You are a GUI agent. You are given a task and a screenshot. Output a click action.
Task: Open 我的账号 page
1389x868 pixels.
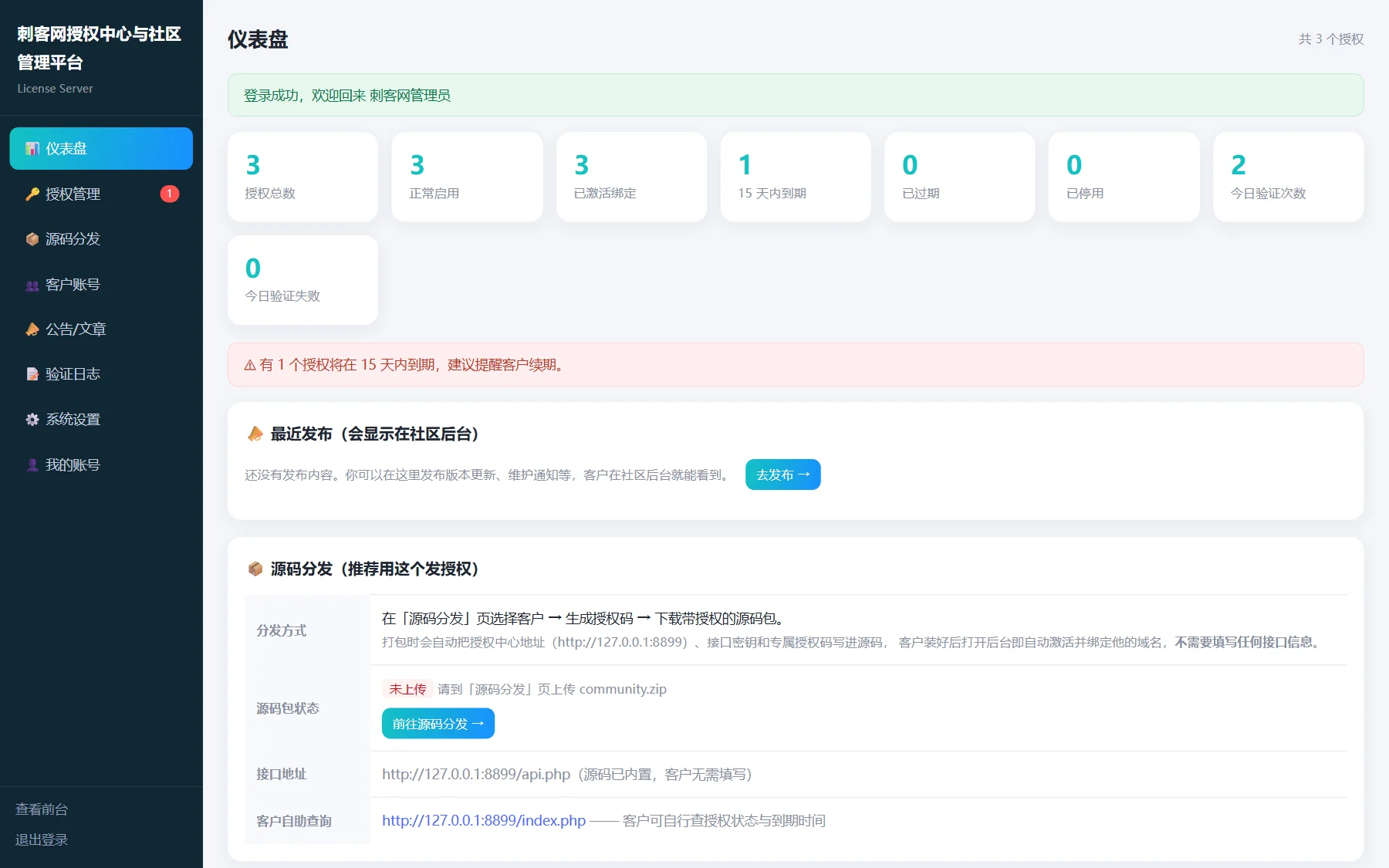[x=101, y=465]
